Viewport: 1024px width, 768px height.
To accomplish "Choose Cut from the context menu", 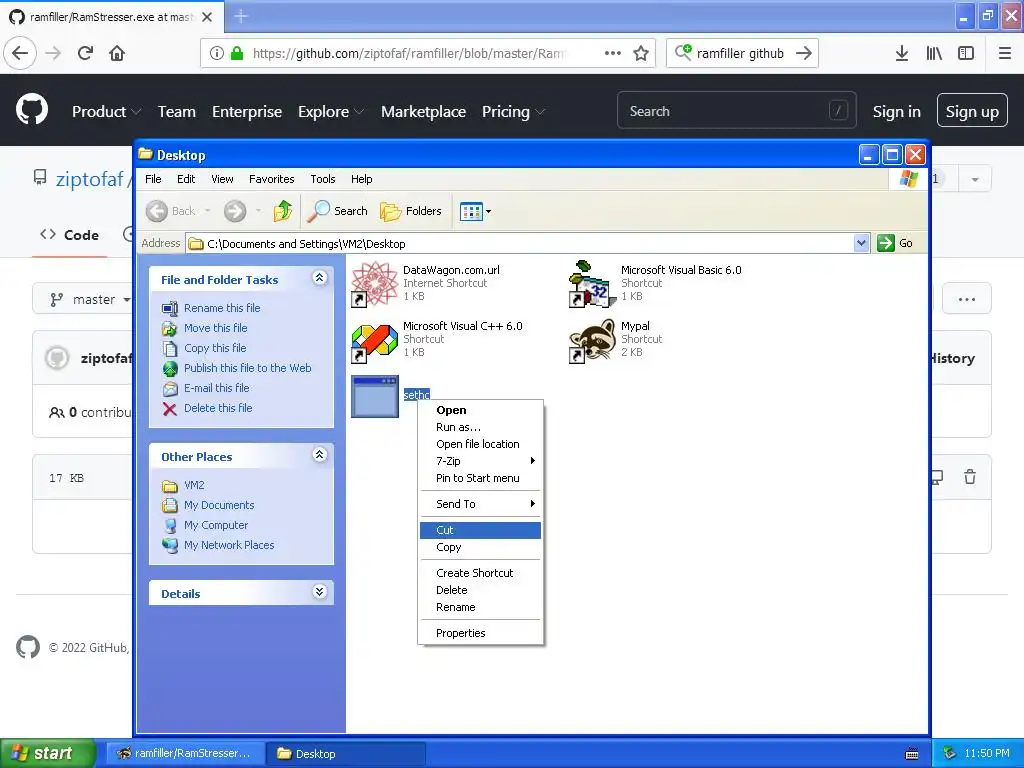I will pyautogui.click(x=480, y=530).
